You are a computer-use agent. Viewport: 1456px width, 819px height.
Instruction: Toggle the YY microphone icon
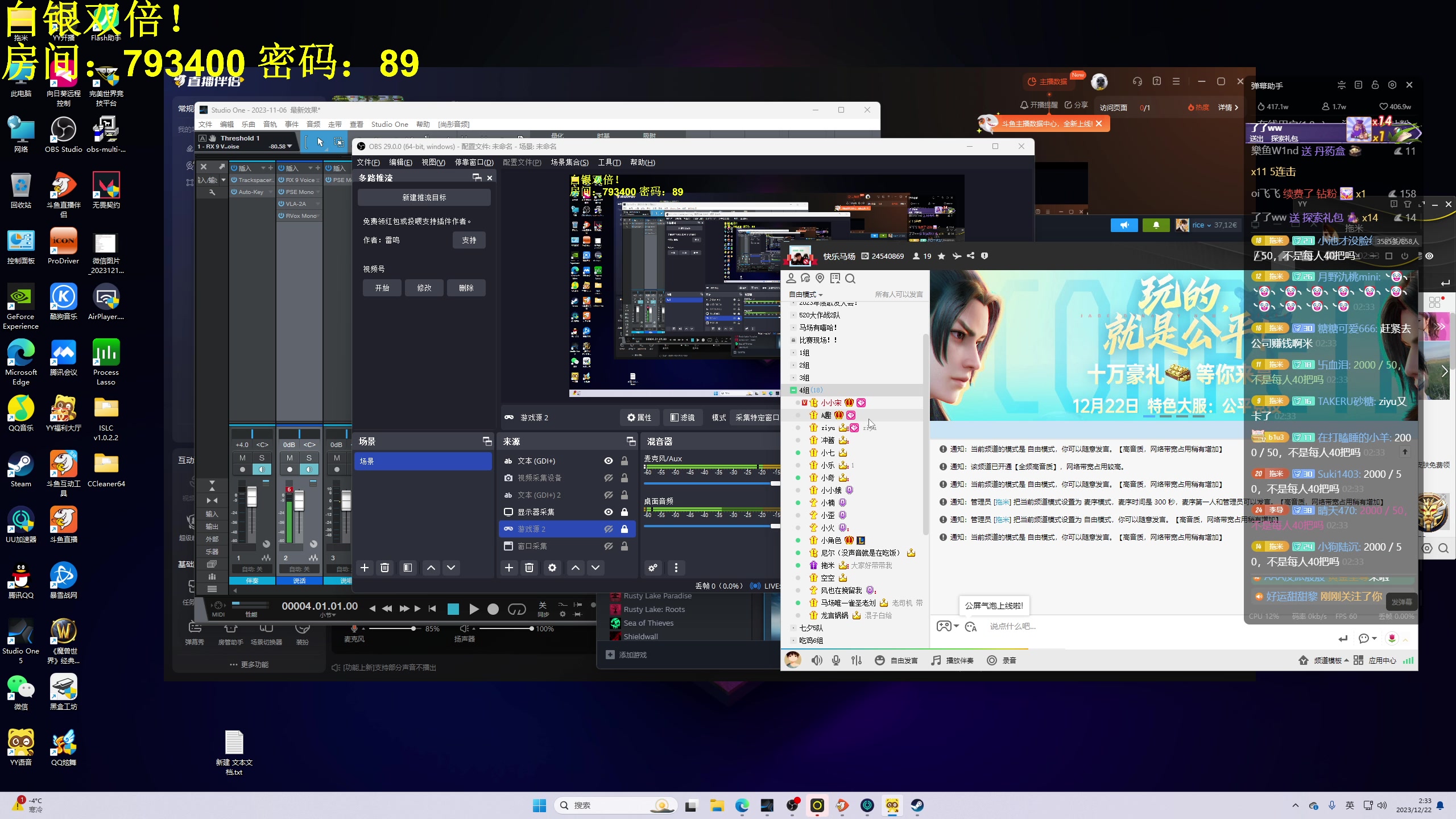pos(836,660)
